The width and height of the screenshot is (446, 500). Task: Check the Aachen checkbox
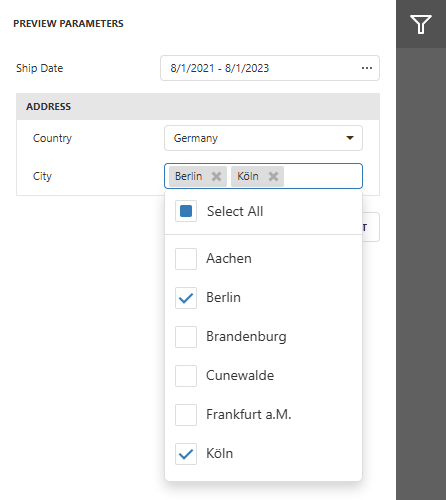click(x=186, y=259)
